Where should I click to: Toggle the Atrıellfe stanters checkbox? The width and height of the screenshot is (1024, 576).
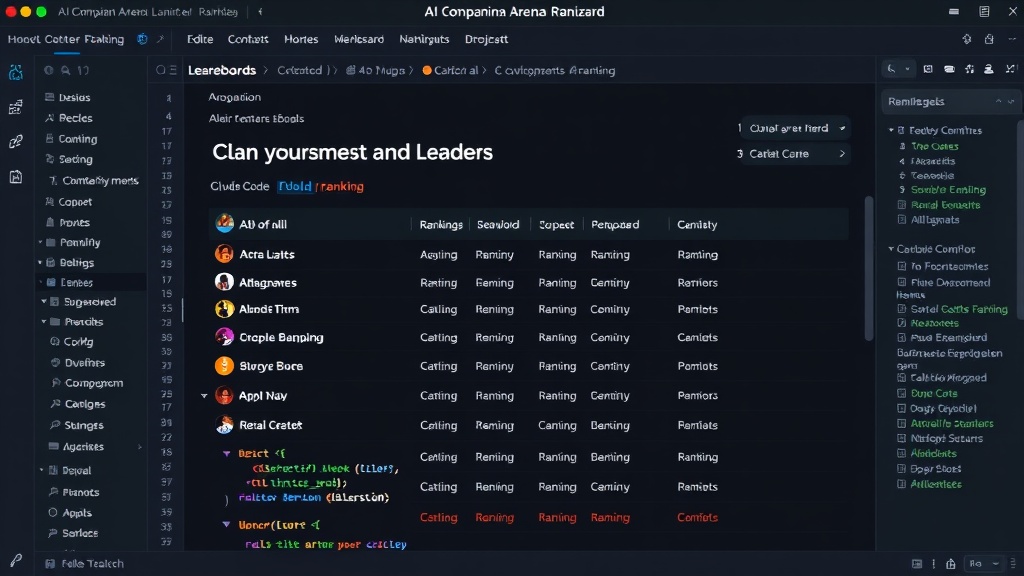(x=902, y=424)
